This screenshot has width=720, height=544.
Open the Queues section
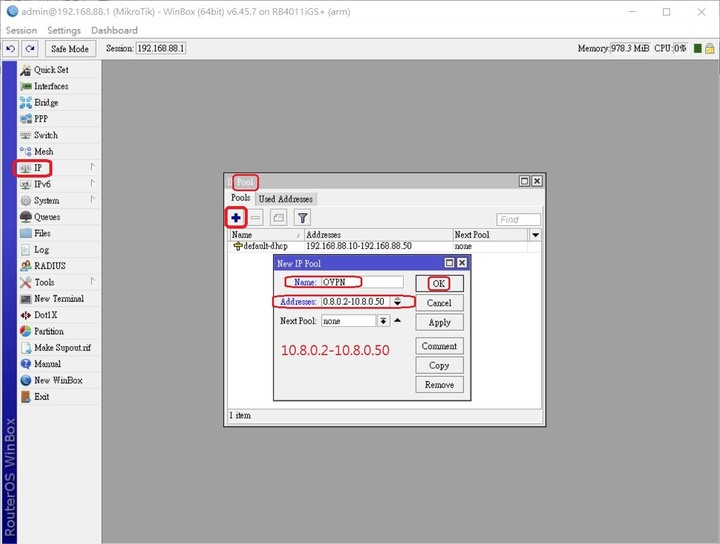click(x=59, y=217)
